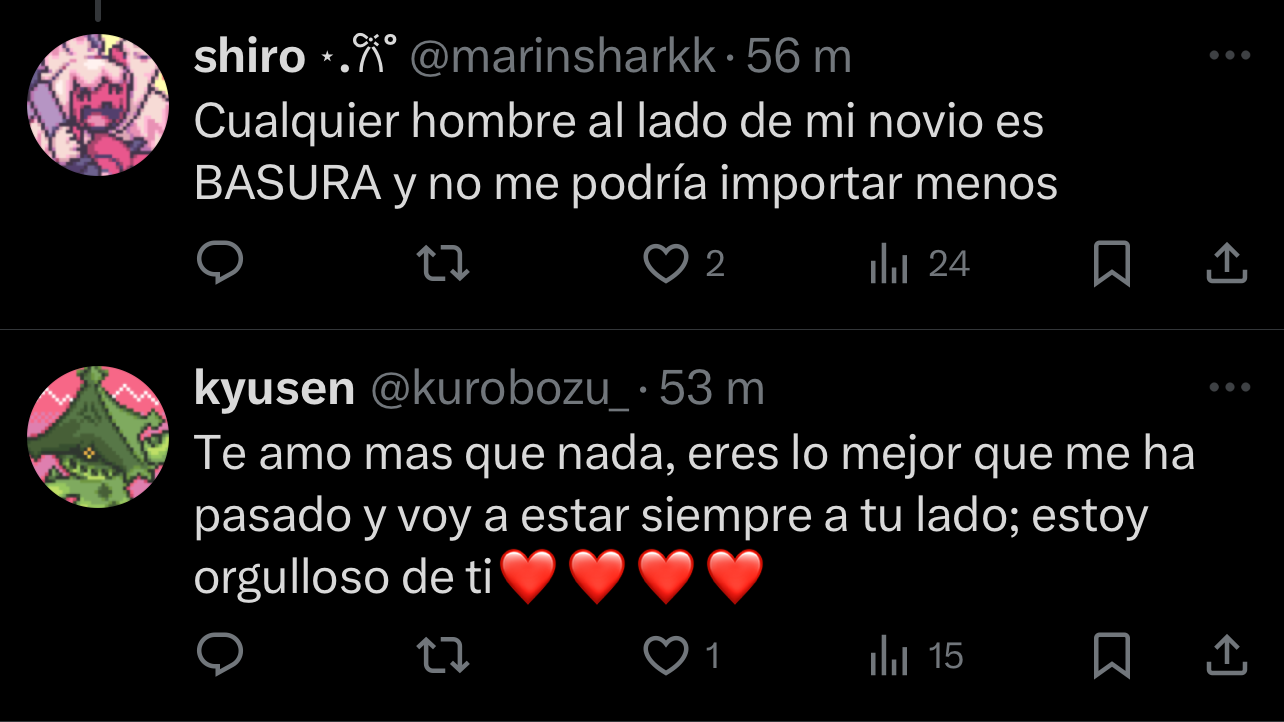Retweet shiro's post about BASURA
Image resolution: width=1284 pixels, height=722 pixels.
pyautogui.click(x=443, y=264)
